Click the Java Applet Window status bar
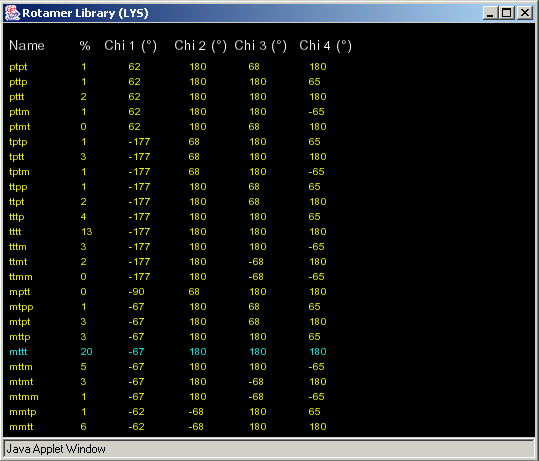This screenshot has width=539, height=461. [x=269, y=449]
